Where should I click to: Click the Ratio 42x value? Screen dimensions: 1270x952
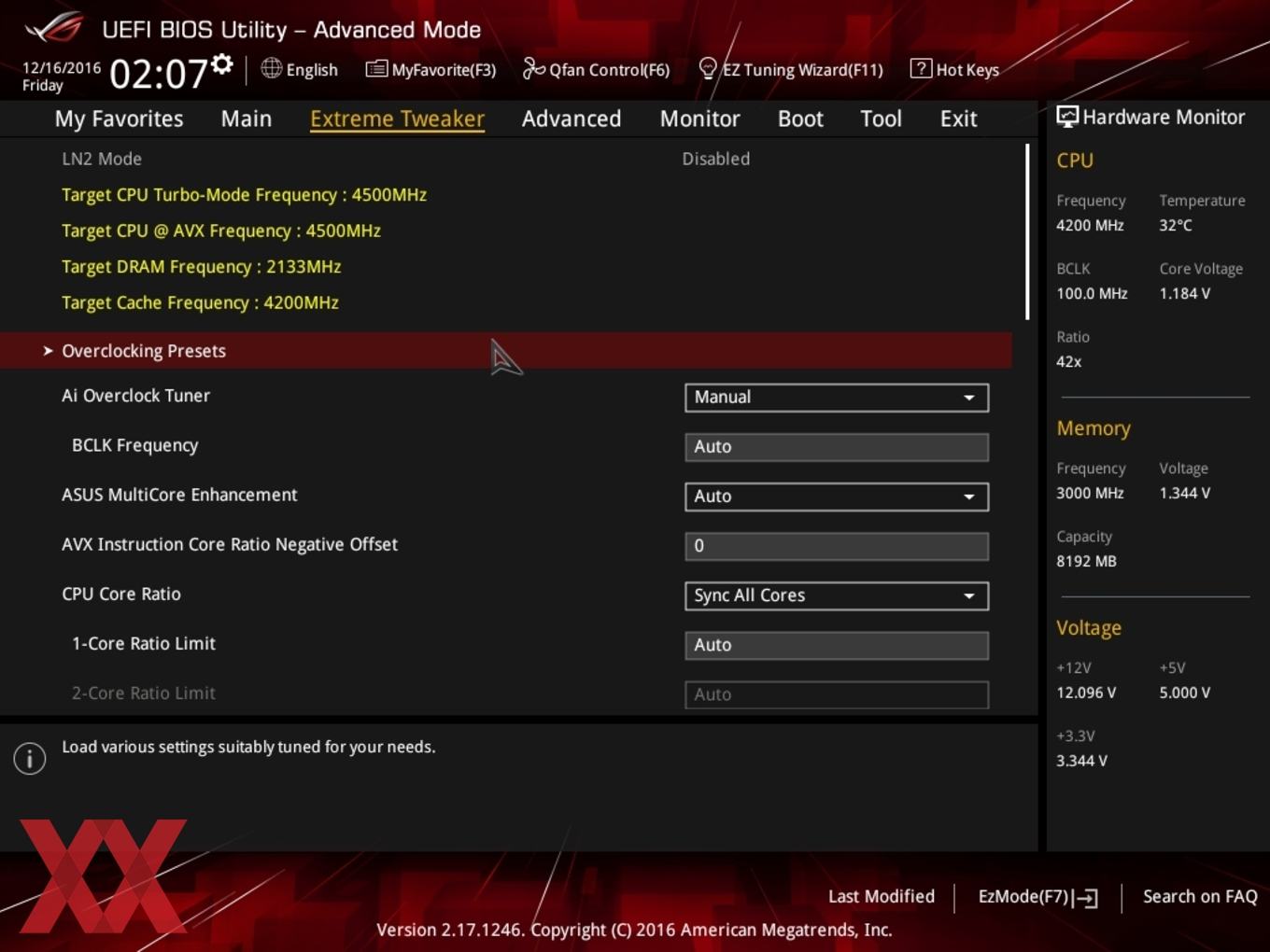(1068, 361)
